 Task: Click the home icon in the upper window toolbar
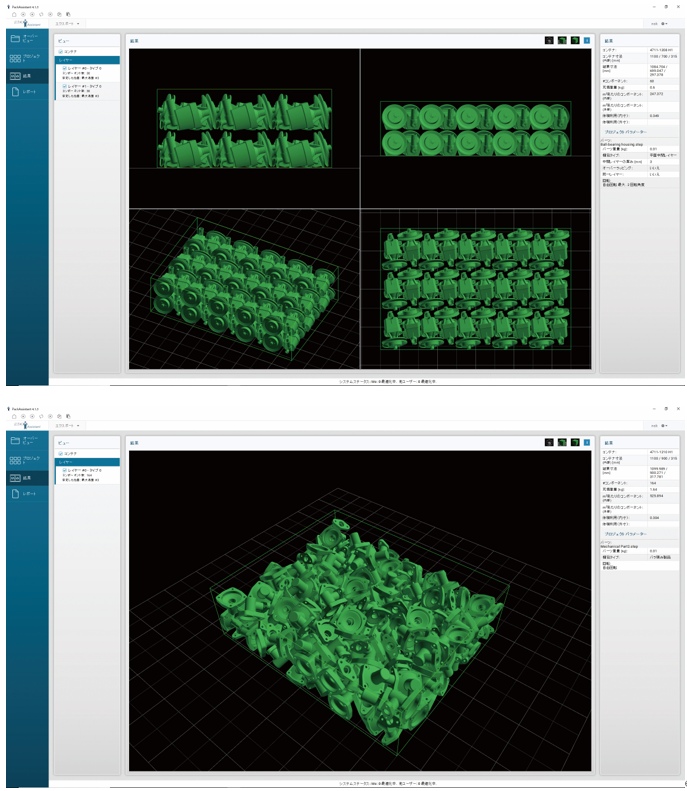12,13
